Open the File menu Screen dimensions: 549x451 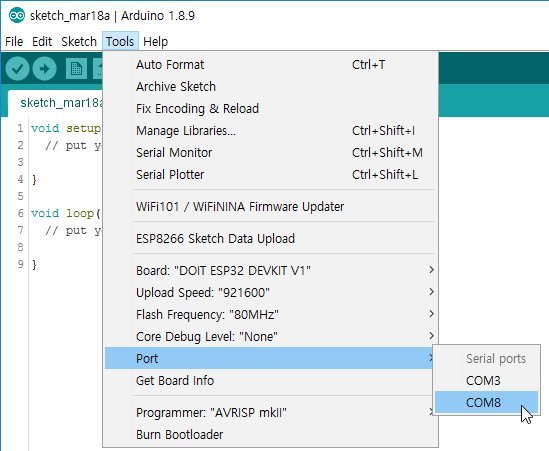[x=14, y=42]
